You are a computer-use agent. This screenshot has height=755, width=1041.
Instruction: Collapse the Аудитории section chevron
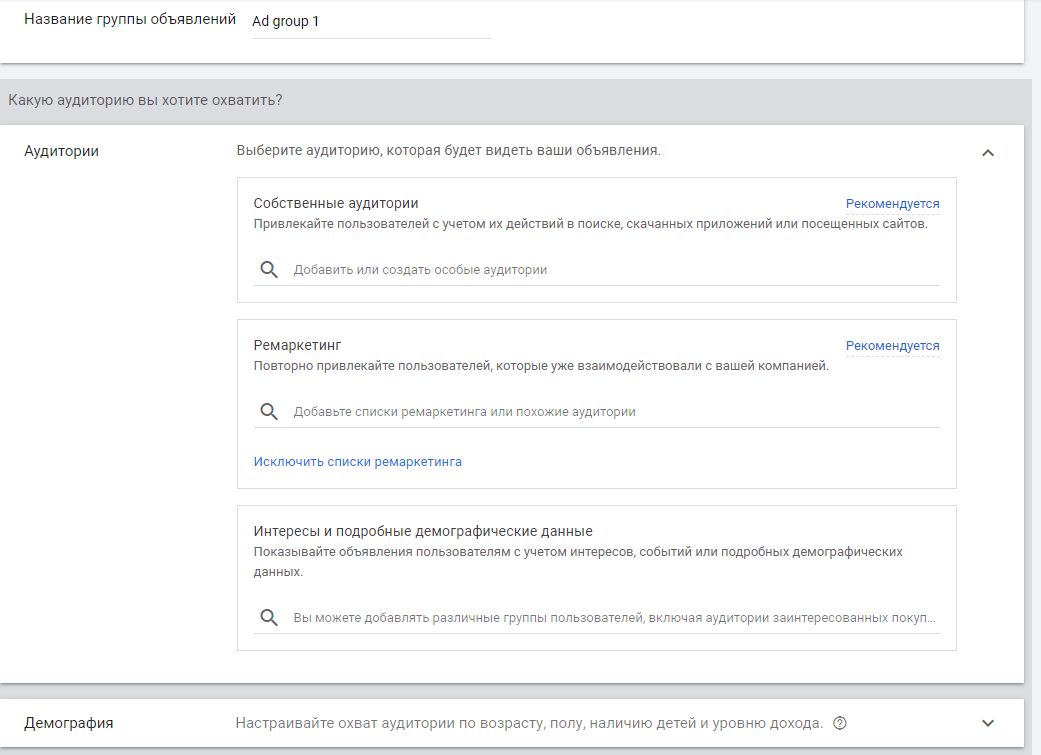coord(988,153)
